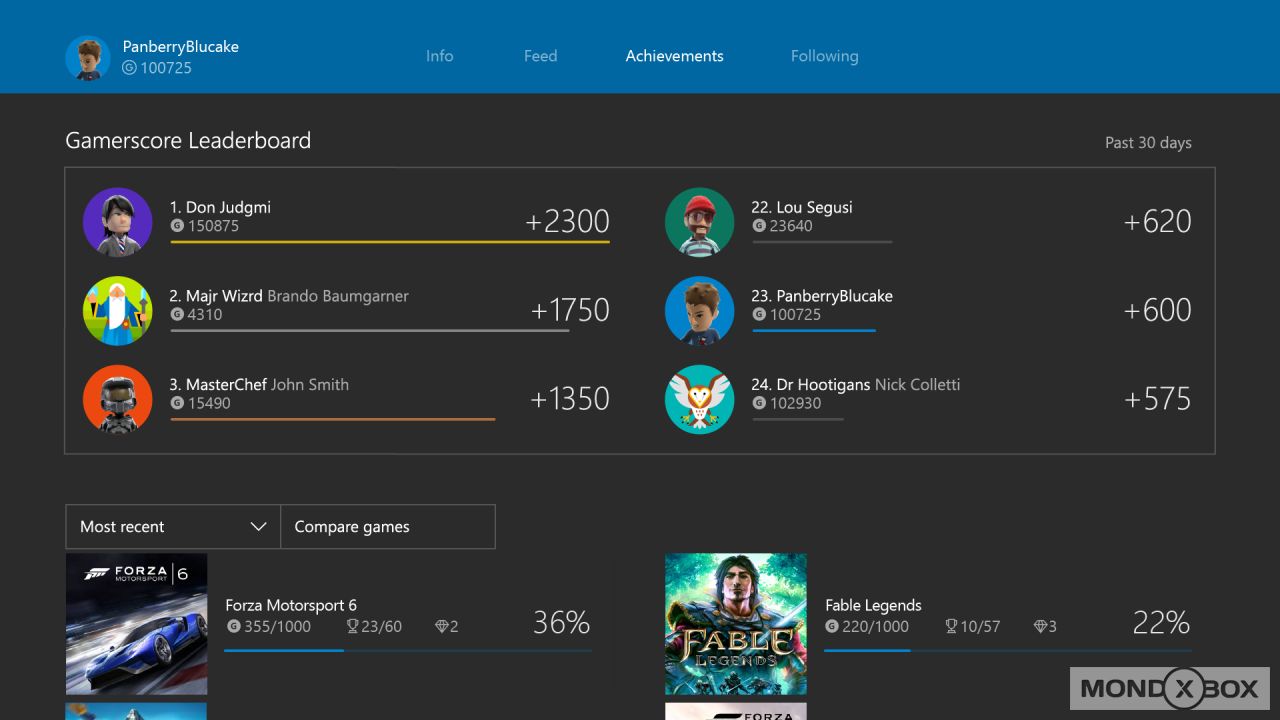Open Majr Wizrd wizard avatar
The image size is (1280, 720).
pyautogui.click(x=118, y=310)
